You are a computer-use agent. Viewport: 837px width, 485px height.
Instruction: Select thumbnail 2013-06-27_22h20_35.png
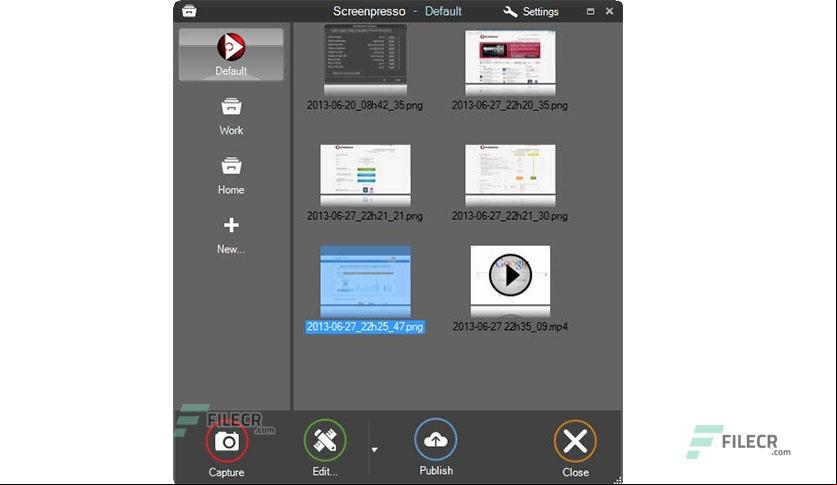(x=510, y=63)
